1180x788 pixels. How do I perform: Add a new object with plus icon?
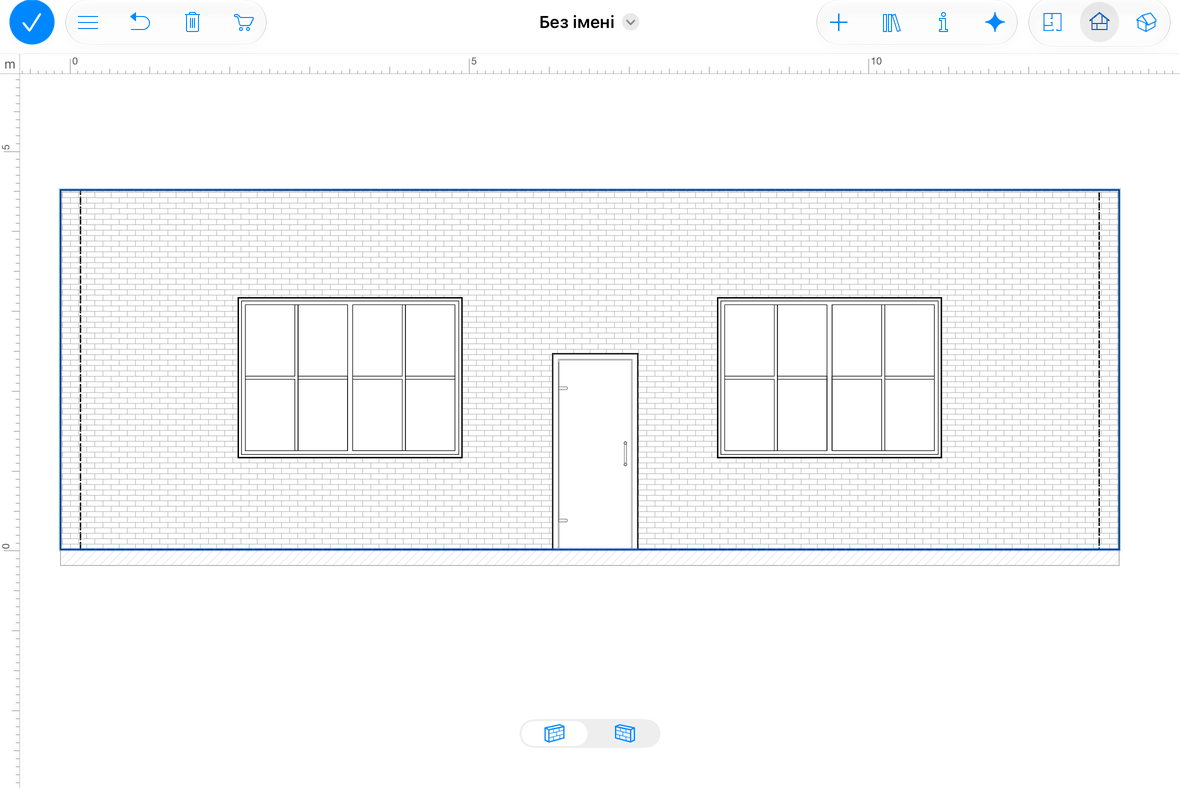click(838, 23)
